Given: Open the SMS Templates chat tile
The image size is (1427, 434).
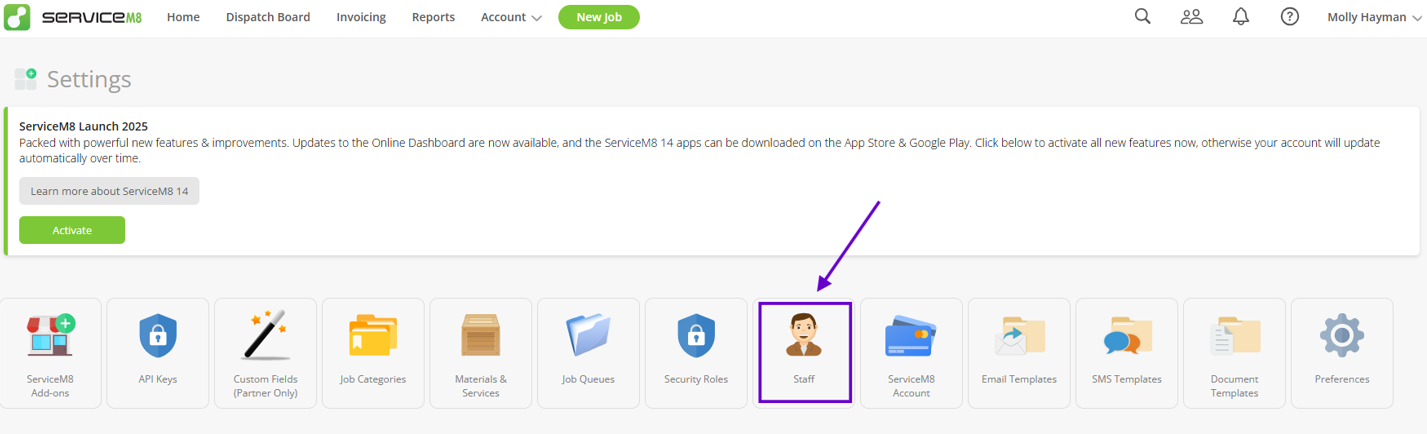Looking at the screenshot, I should [x=1127, y=353].
